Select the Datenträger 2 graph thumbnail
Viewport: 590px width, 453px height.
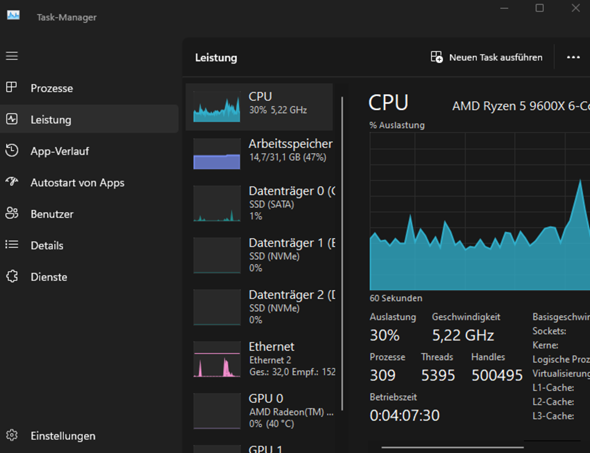217,307
